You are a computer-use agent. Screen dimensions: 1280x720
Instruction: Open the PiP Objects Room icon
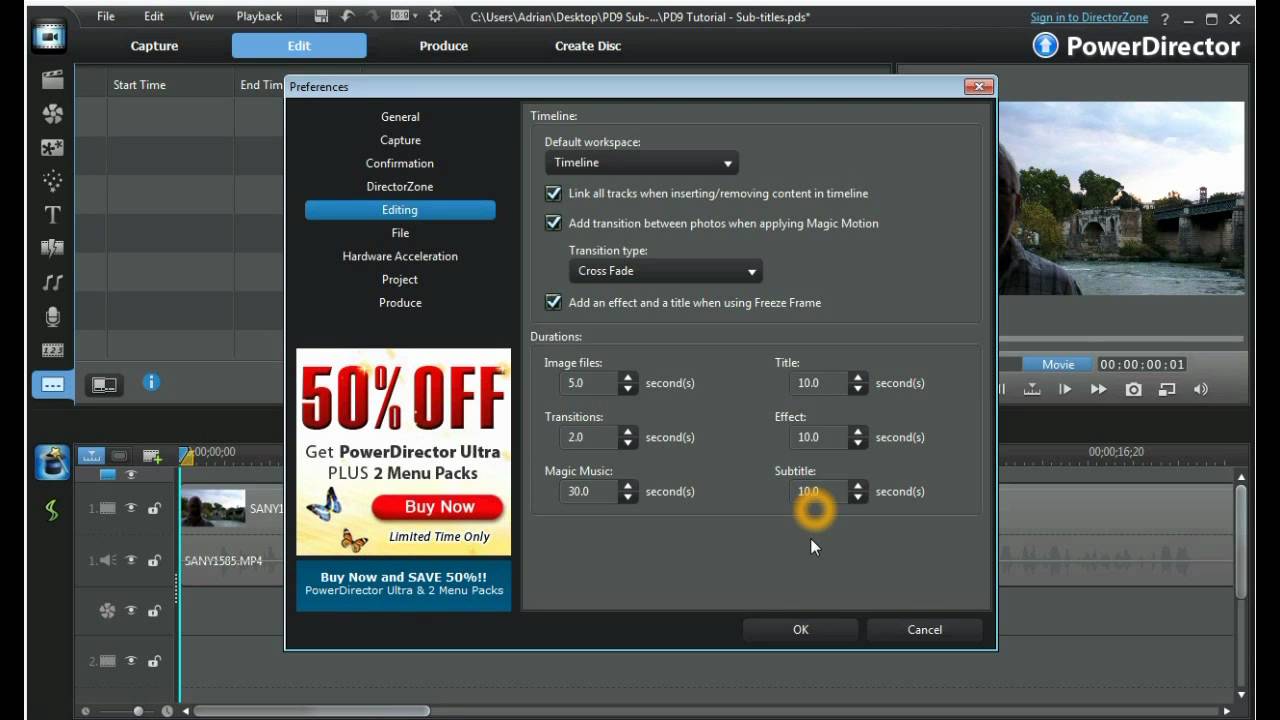point(52,147)
